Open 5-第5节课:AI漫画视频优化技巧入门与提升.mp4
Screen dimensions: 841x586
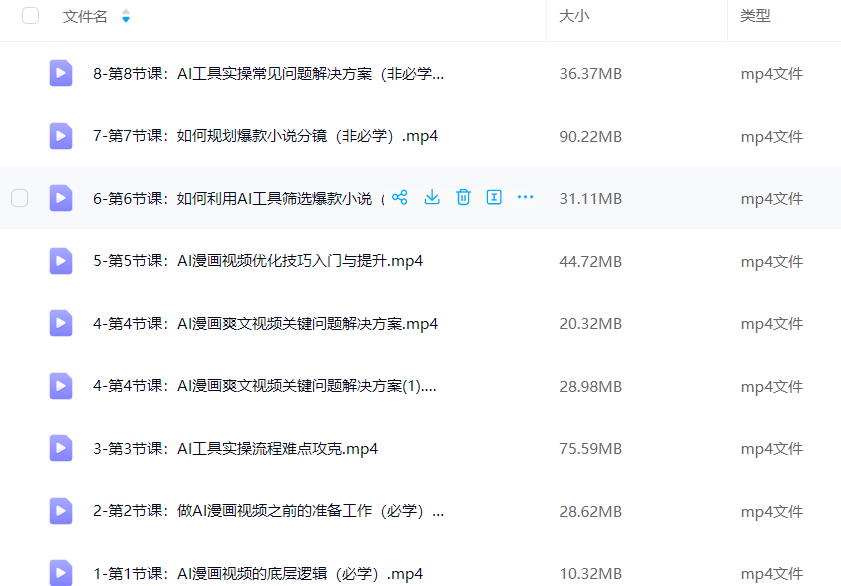tap(258, 261)
